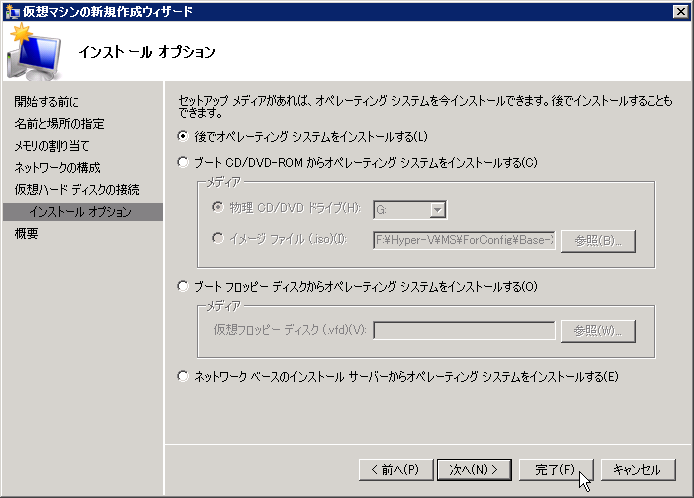The height and width of the screenshot is (498, 694).
Task: Open the 仮想ハード ディスクの接続 step
Action: (77, 189)
